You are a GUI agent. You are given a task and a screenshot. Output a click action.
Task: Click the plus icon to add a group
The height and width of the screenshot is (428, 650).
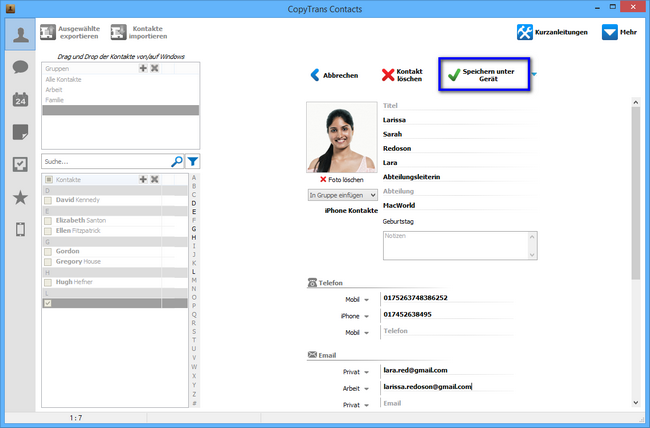click(143, 68)
